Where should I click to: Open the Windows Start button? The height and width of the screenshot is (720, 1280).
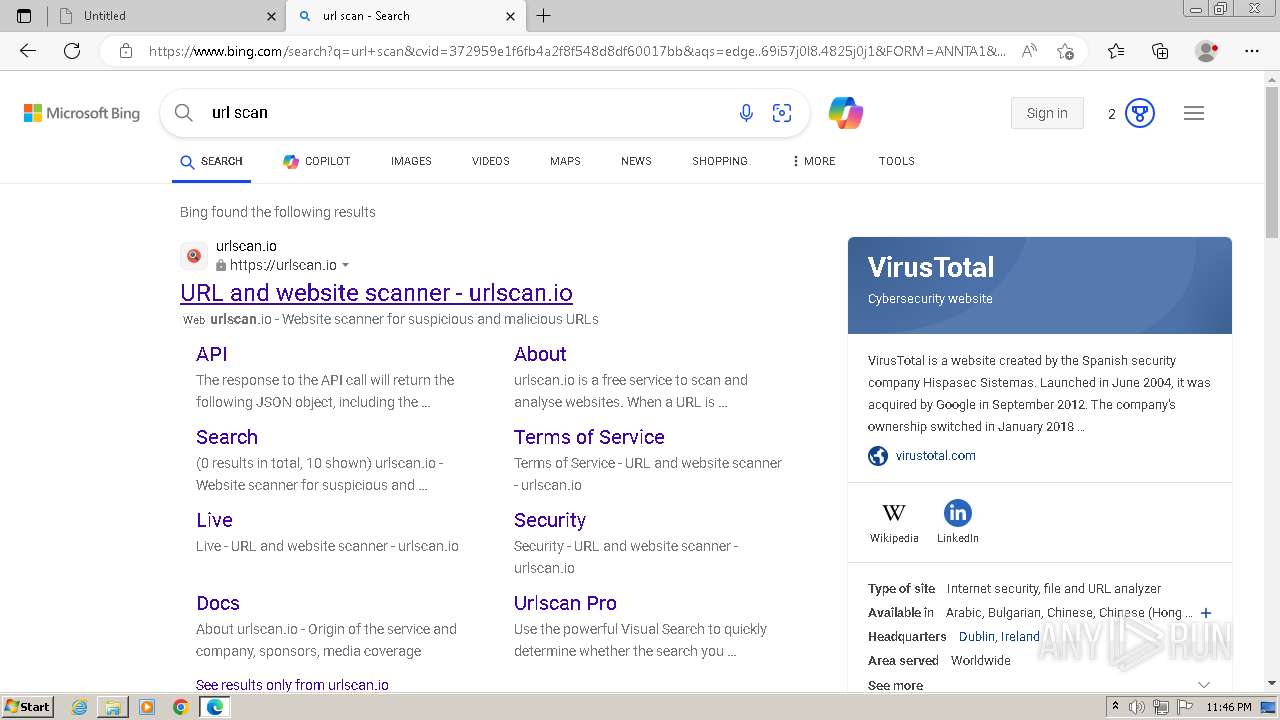pyautogui.click(x=28, y=707)
